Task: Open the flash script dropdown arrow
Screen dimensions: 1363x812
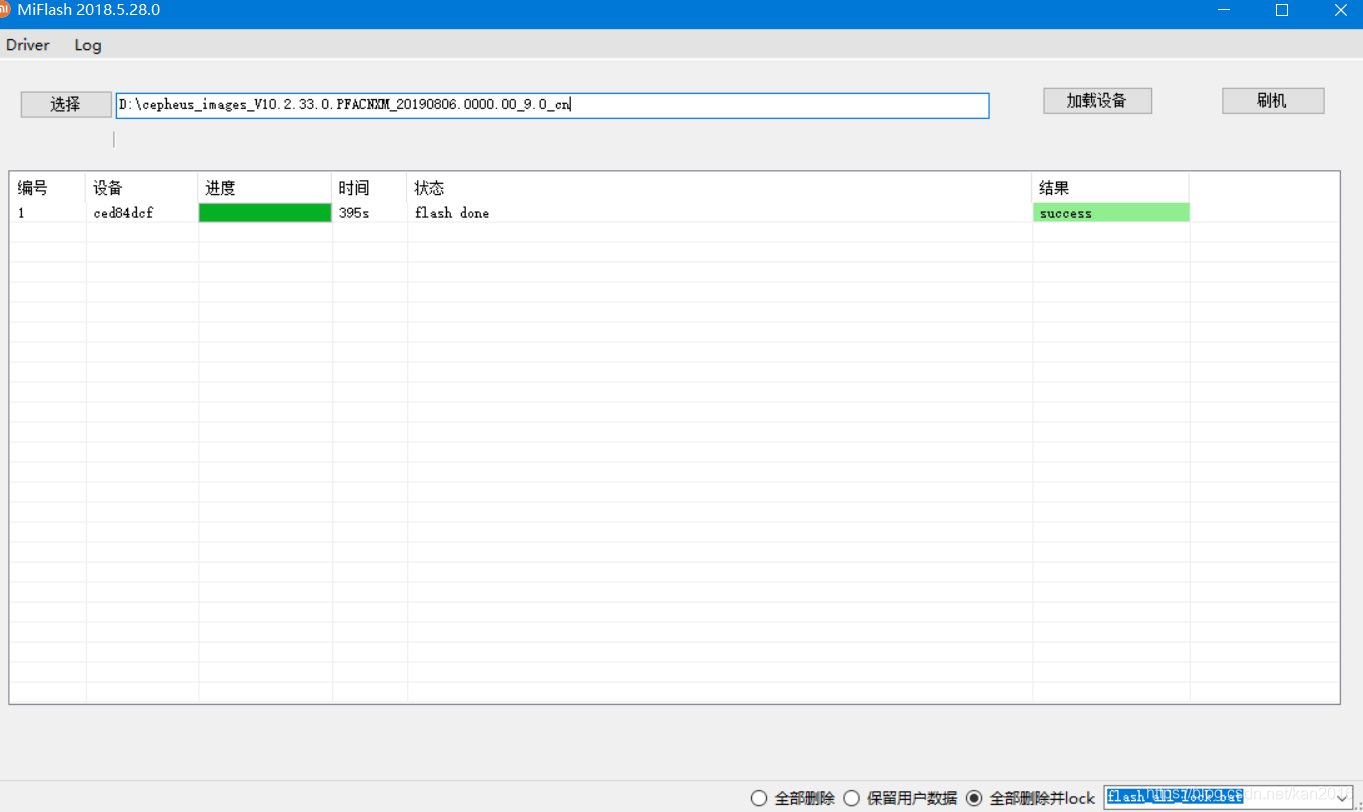Action: coord(1343,797)
